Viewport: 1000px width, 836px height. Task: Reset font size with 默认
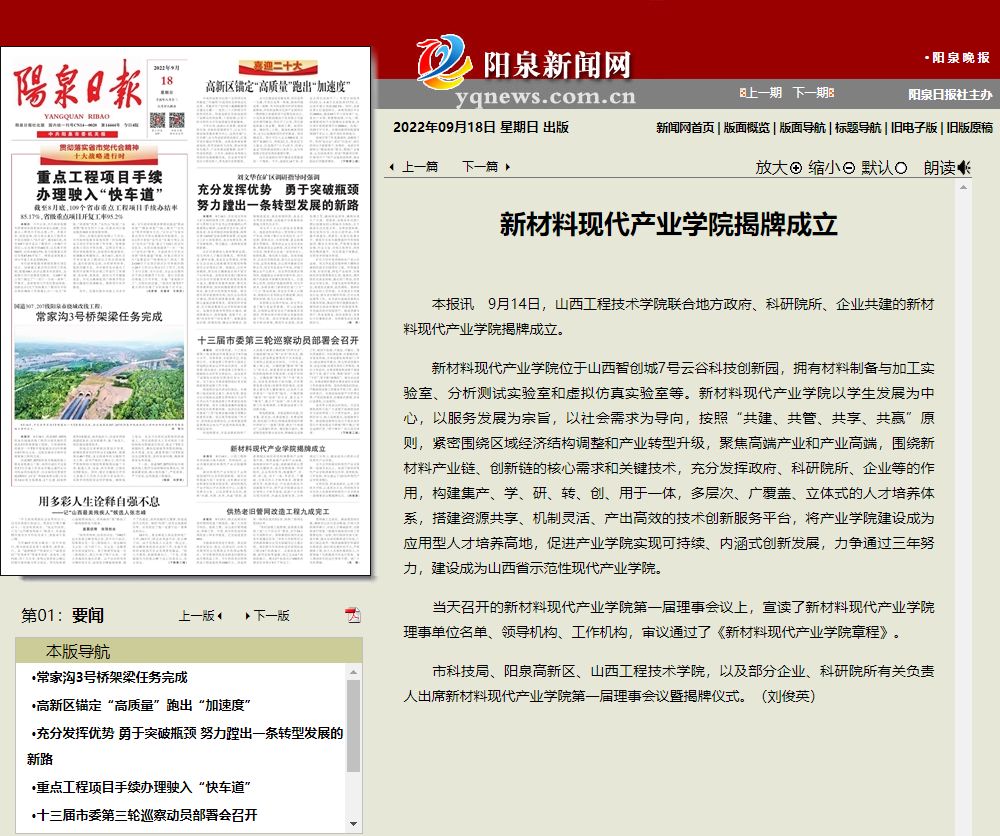point(884,168)
